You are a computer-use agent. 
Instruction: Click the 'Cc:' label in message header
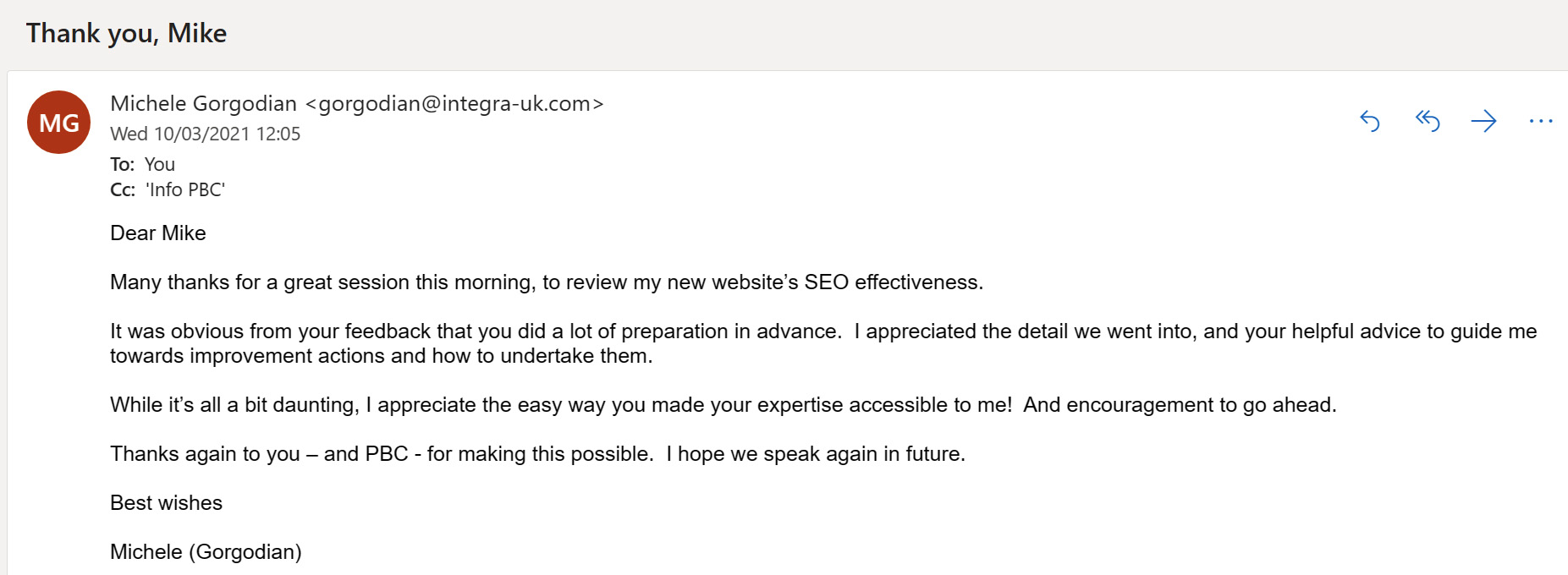[x=123, y=189]
